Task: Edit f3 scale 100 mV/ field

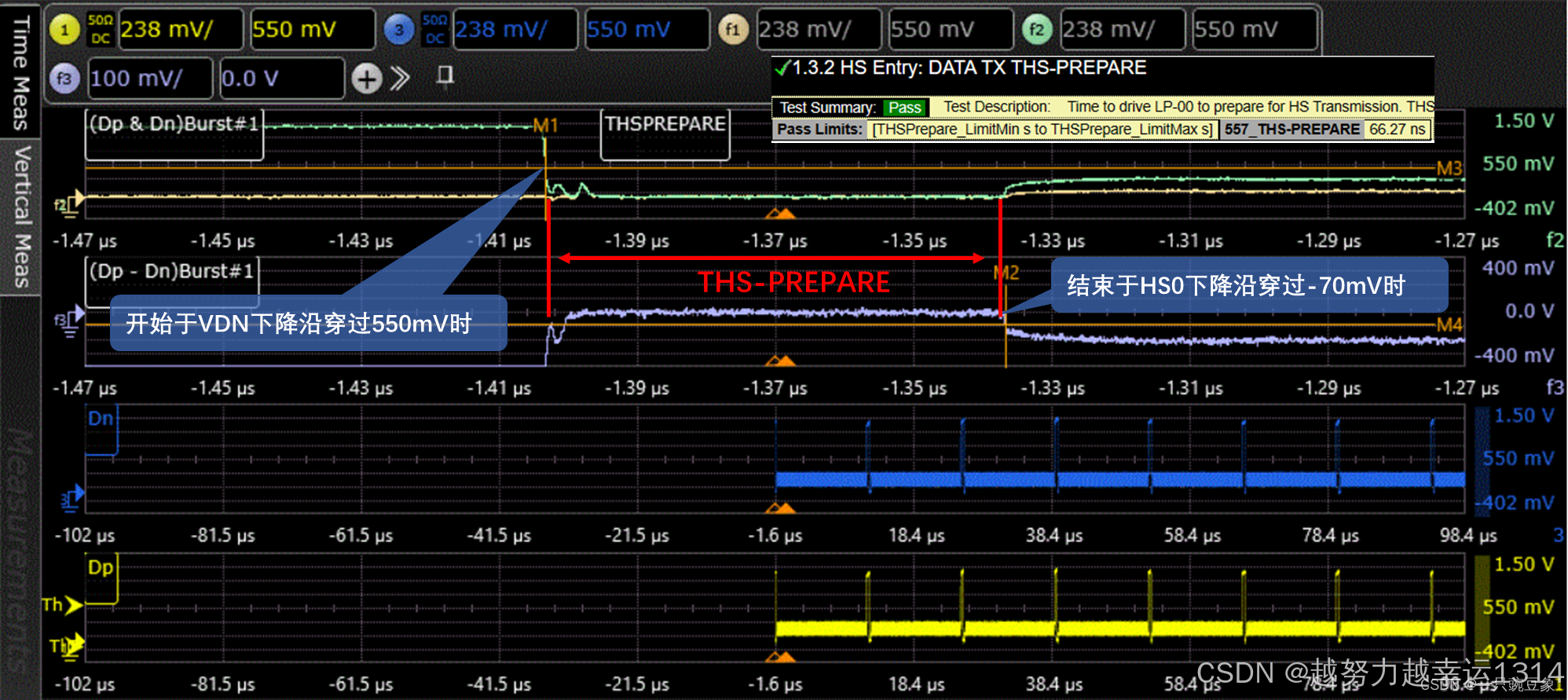Action: 150,78
